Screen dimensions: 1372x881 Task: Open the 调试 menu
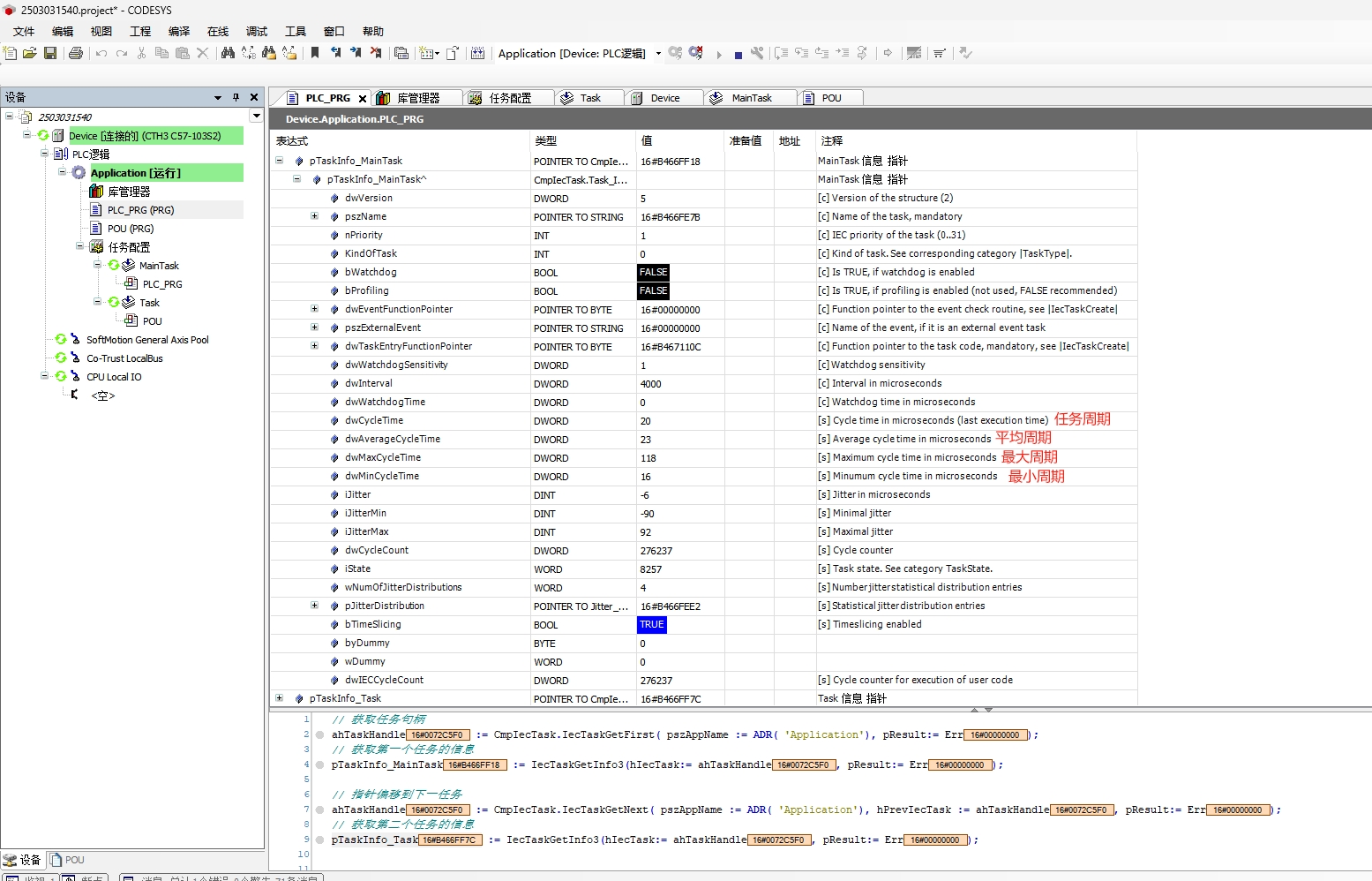257,31
